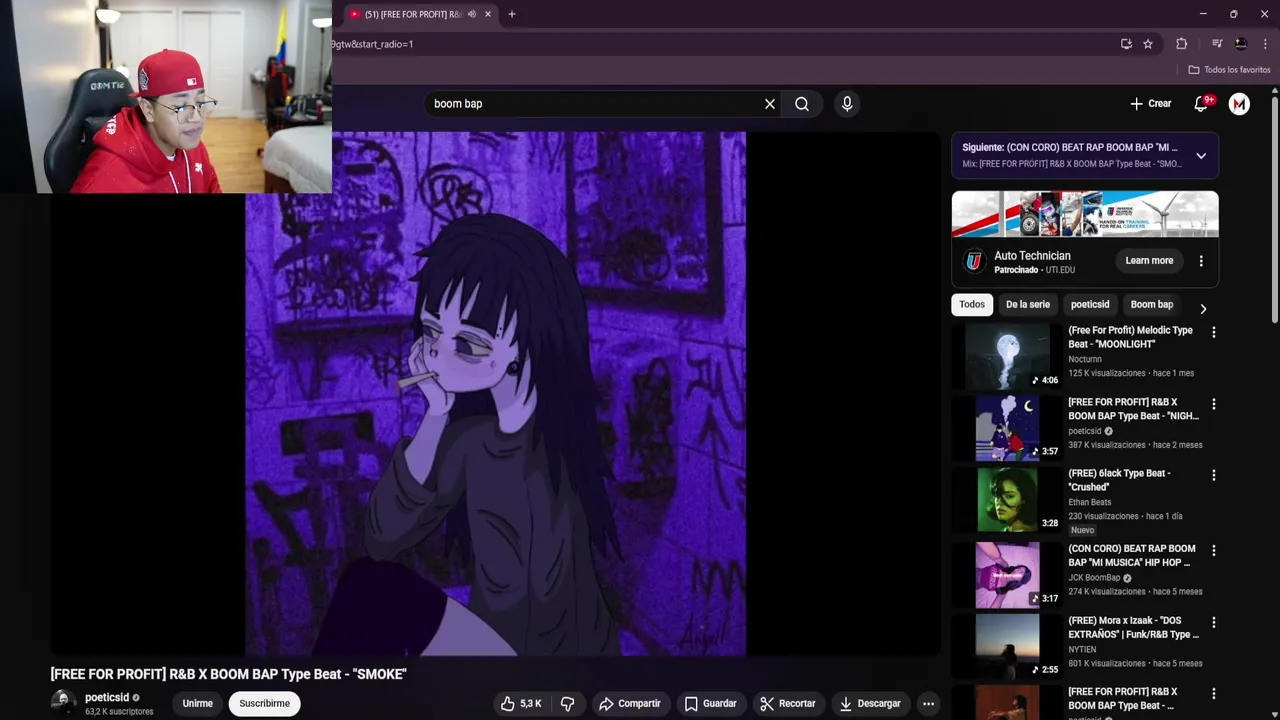Start voice search with microphone icon

click(847, 104)
